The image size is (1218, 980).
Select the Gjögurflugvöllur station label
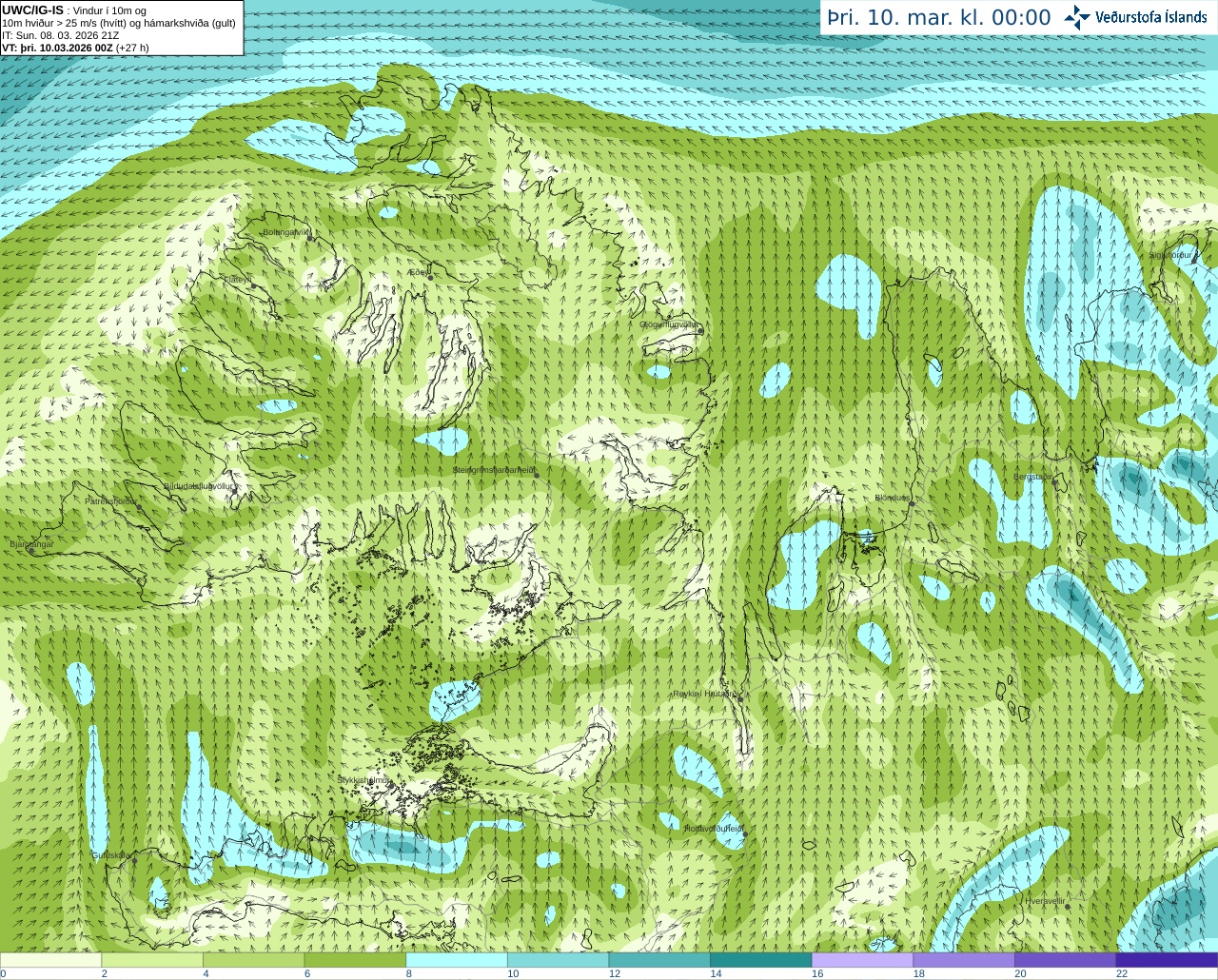pyautogui.click(x=669, y=324)
